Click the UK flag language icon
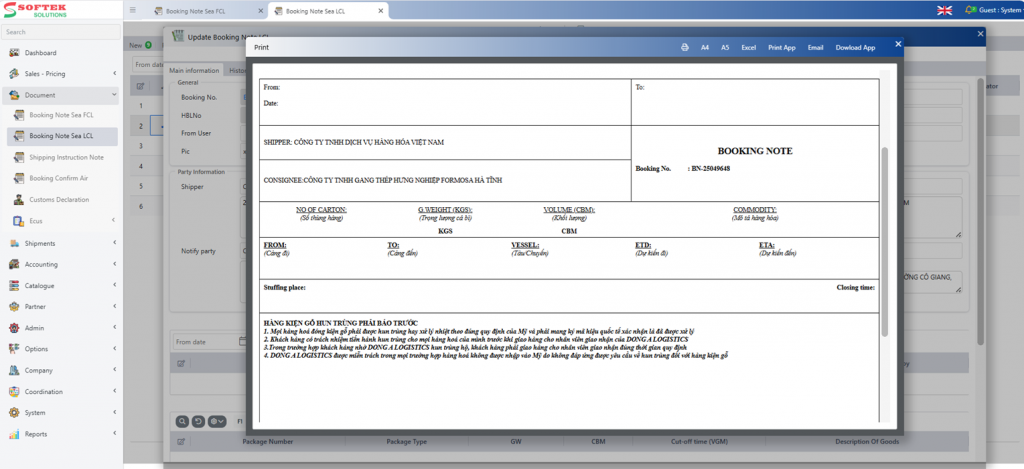This screenshot has height=469, width=1024. click(944, 10)
